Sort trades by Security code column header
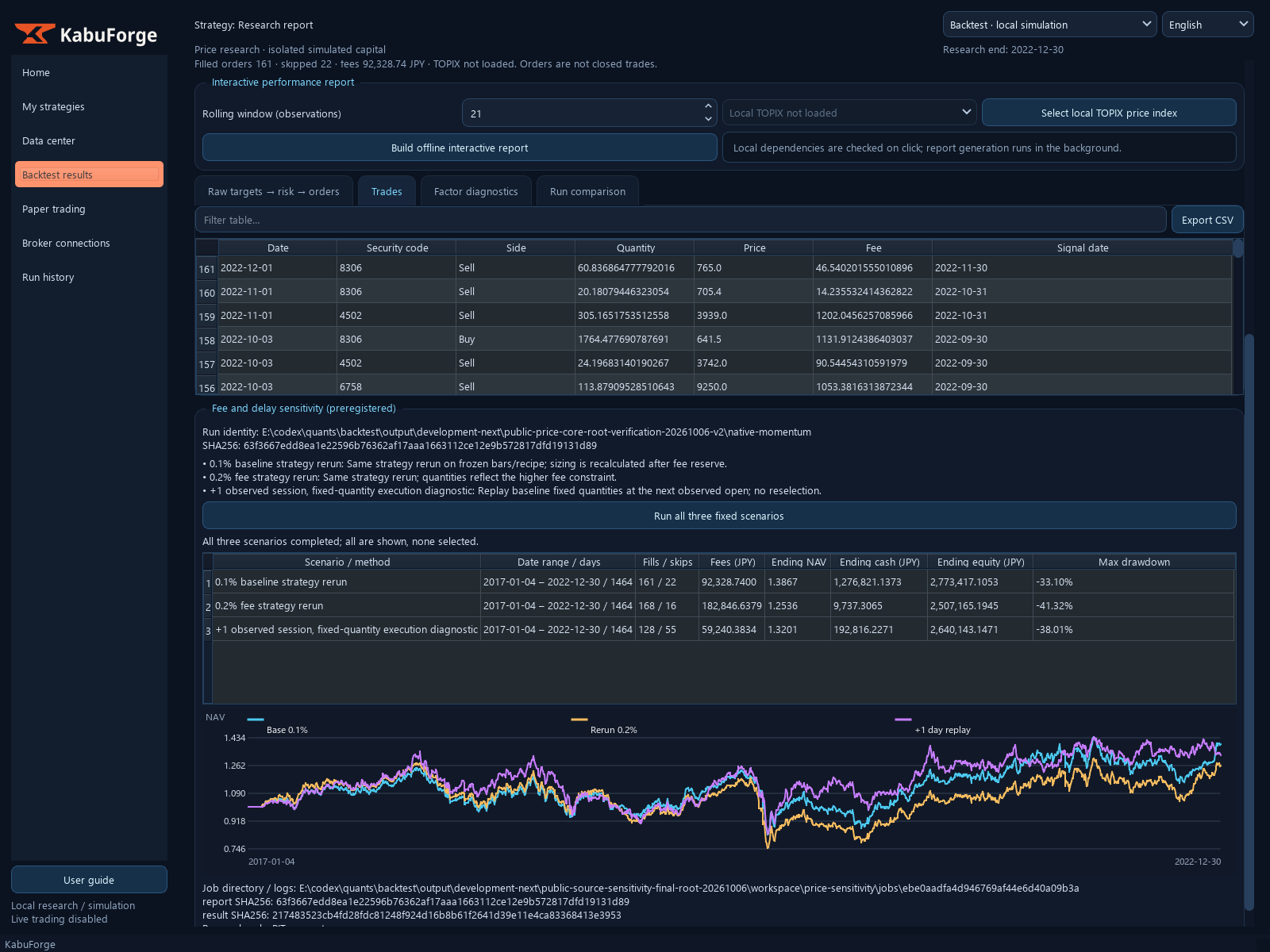Image resolution: width=1270 pixels, height=952 pixels. pos(397,248)
